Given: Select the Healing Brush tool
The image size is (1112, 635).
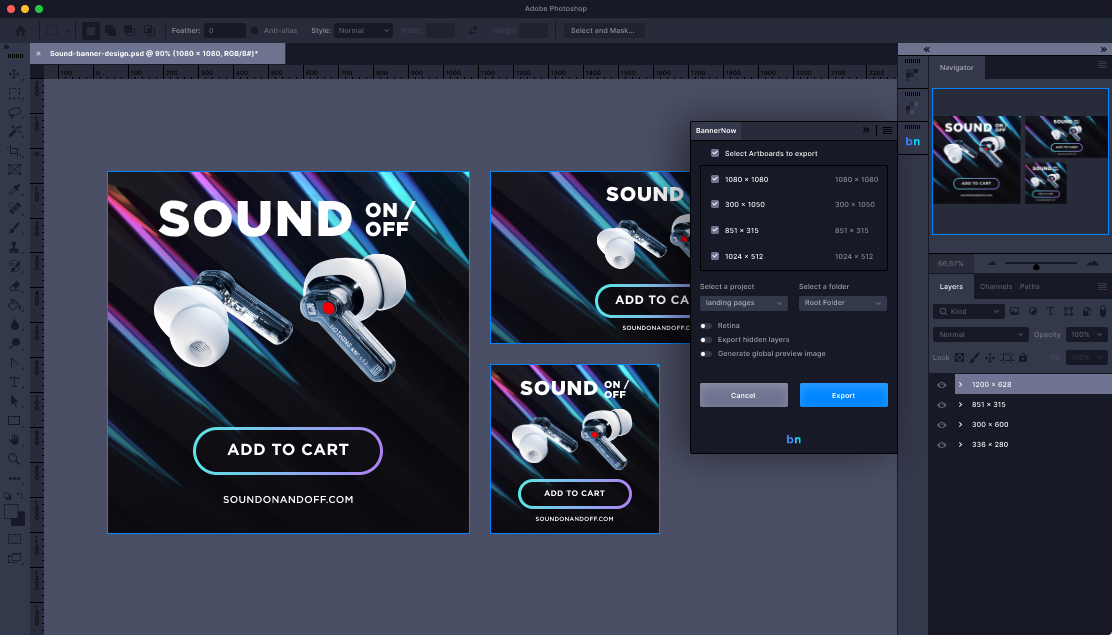Looking at the screenshot, I should pyautogui.click(x=14, y=208).
